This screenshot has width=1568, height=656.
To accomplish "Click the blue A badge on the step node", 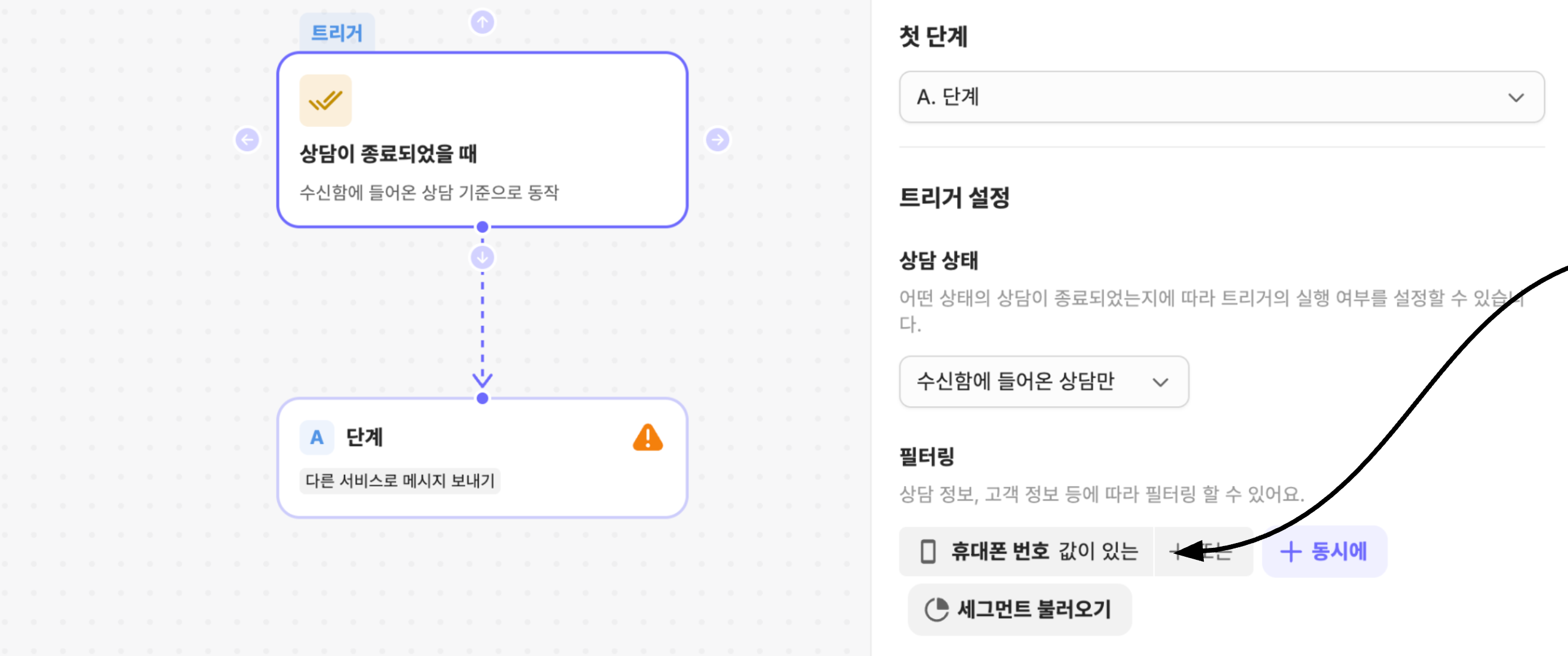I will (x=316, y=437).
